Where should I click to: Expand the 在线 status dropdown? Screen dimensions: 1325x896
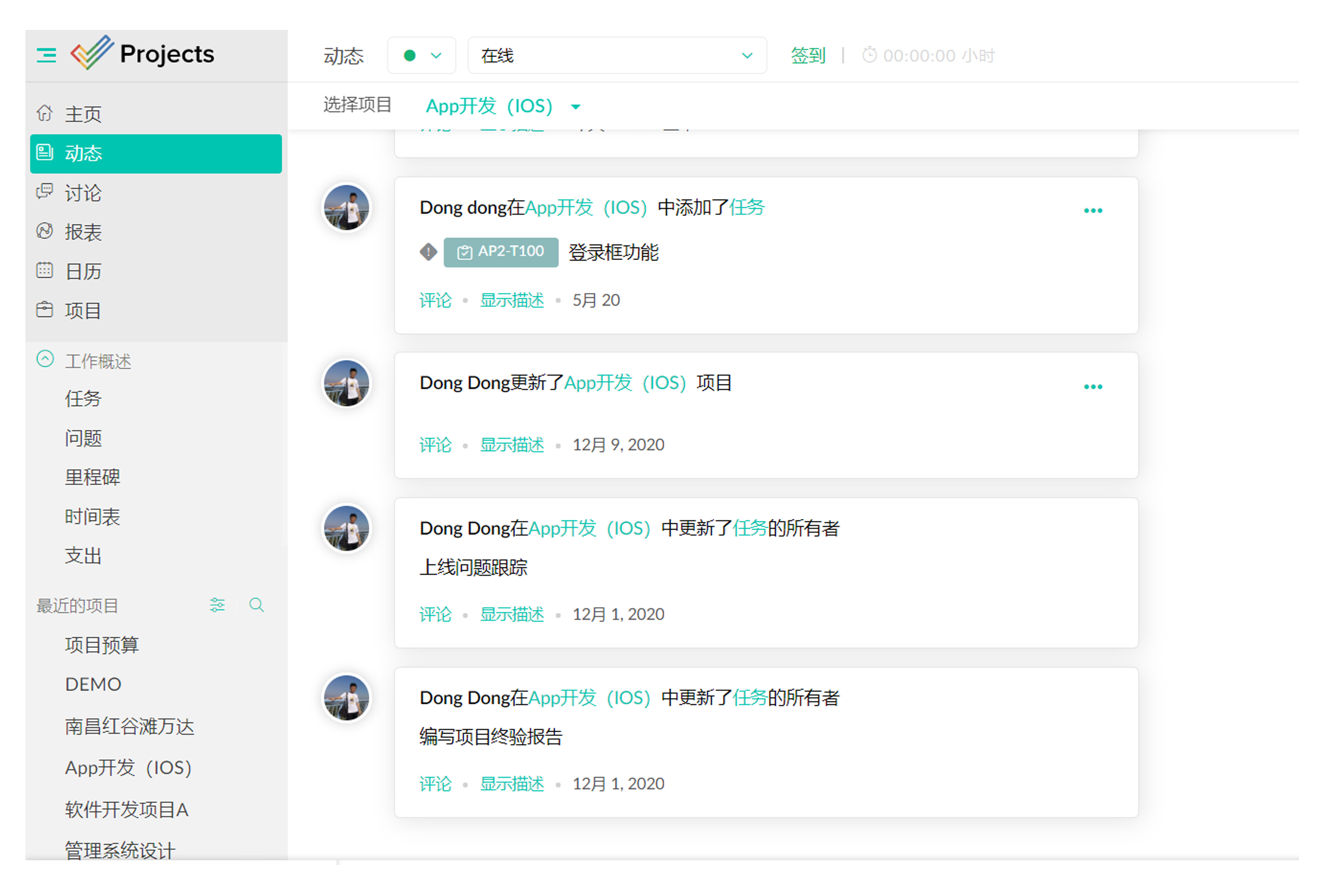pyautogui.click(x=616, y=55)
